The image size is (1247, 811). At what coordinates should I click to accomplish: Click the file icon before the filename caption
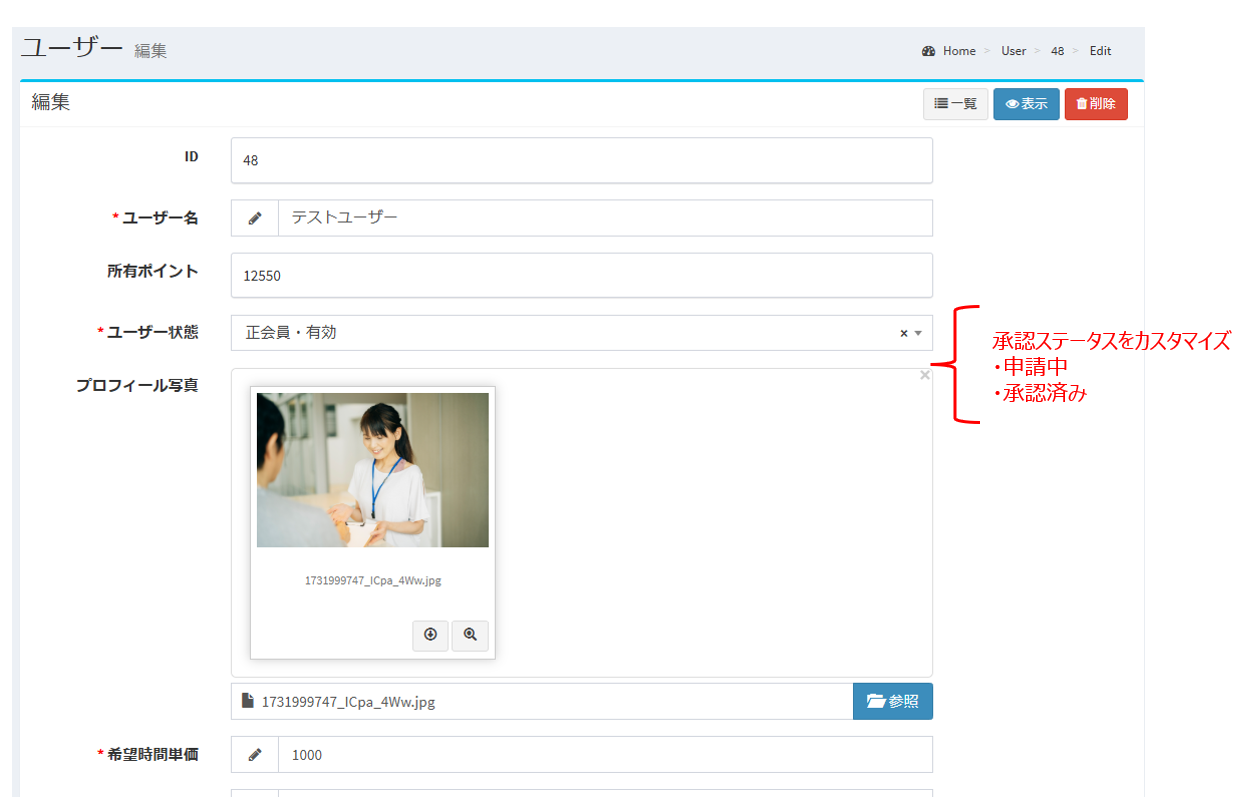tap(248, 702)
